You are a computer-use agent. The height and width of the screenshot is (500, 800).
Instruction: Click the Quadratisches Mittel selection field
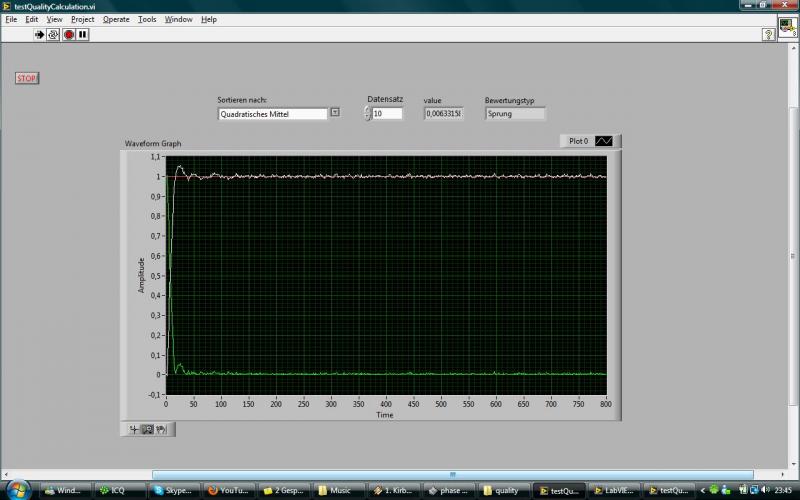[x=272, y=114]
